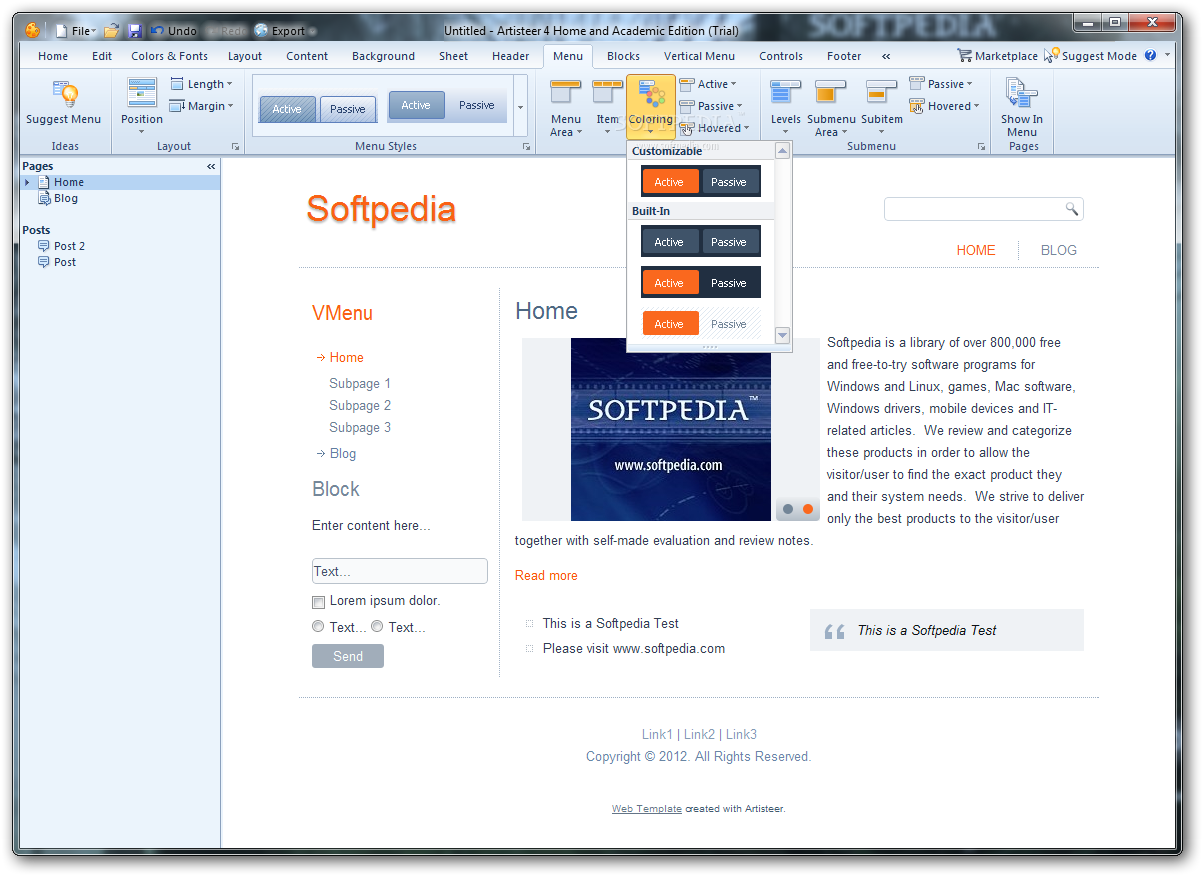Click the coloring gallery scroll down arrow
The height and width of the screenshot is (876, 1203).
(x=783, y=336)
